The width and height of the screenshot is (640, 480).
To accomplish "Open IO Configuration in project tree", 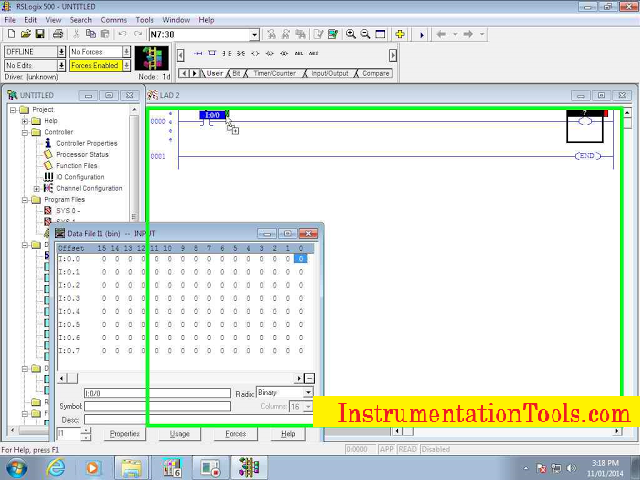I will pyautogui.click(x=80, y=177).
